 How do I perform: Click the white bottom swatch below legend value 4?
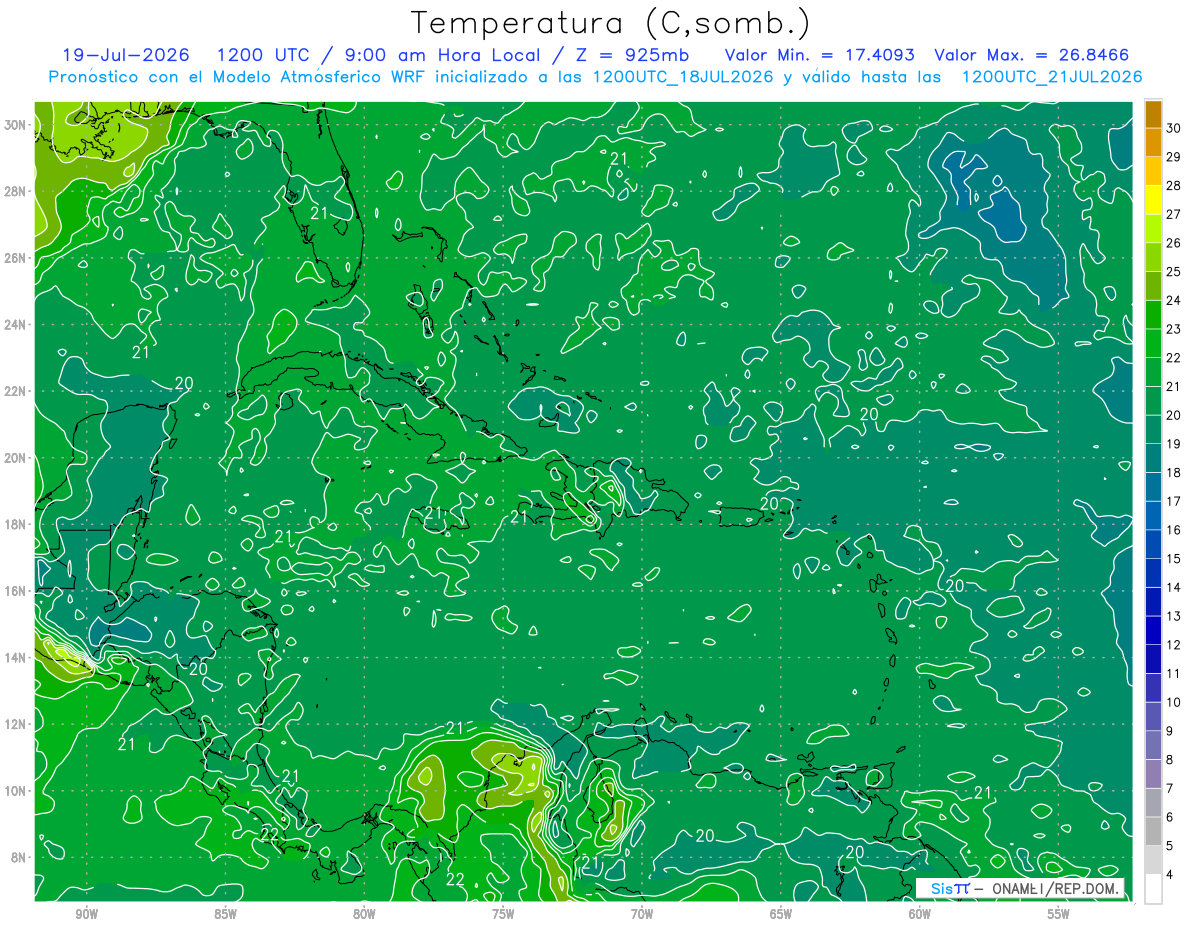coord(1153,889)
